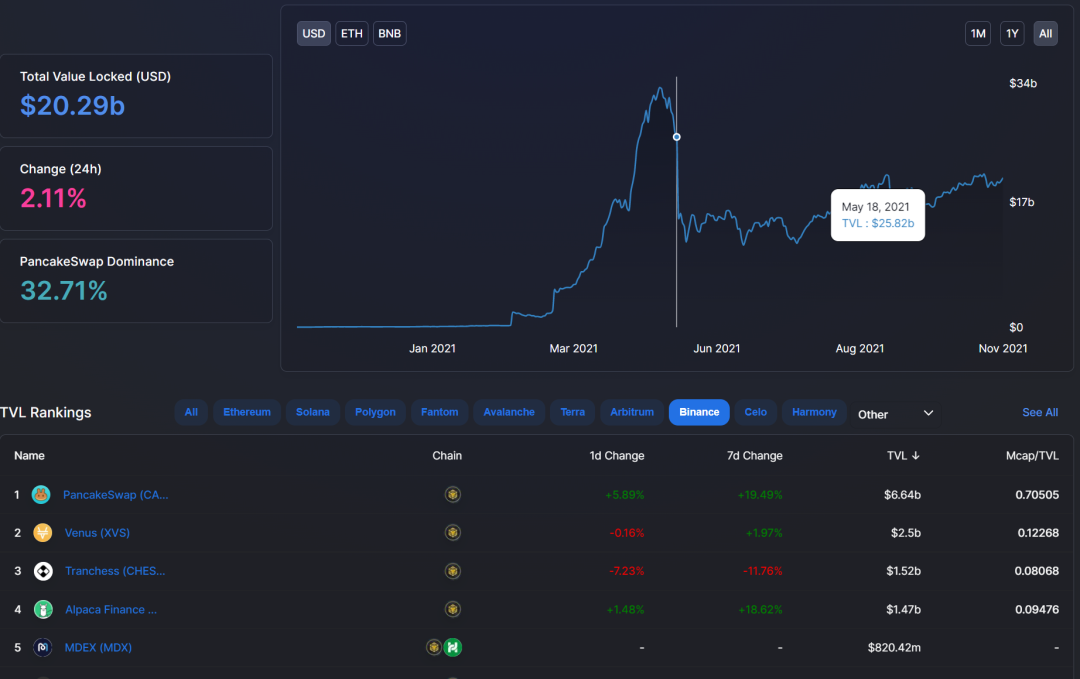Click PancakeSwap 1d change +5.89%

point(625,494)
